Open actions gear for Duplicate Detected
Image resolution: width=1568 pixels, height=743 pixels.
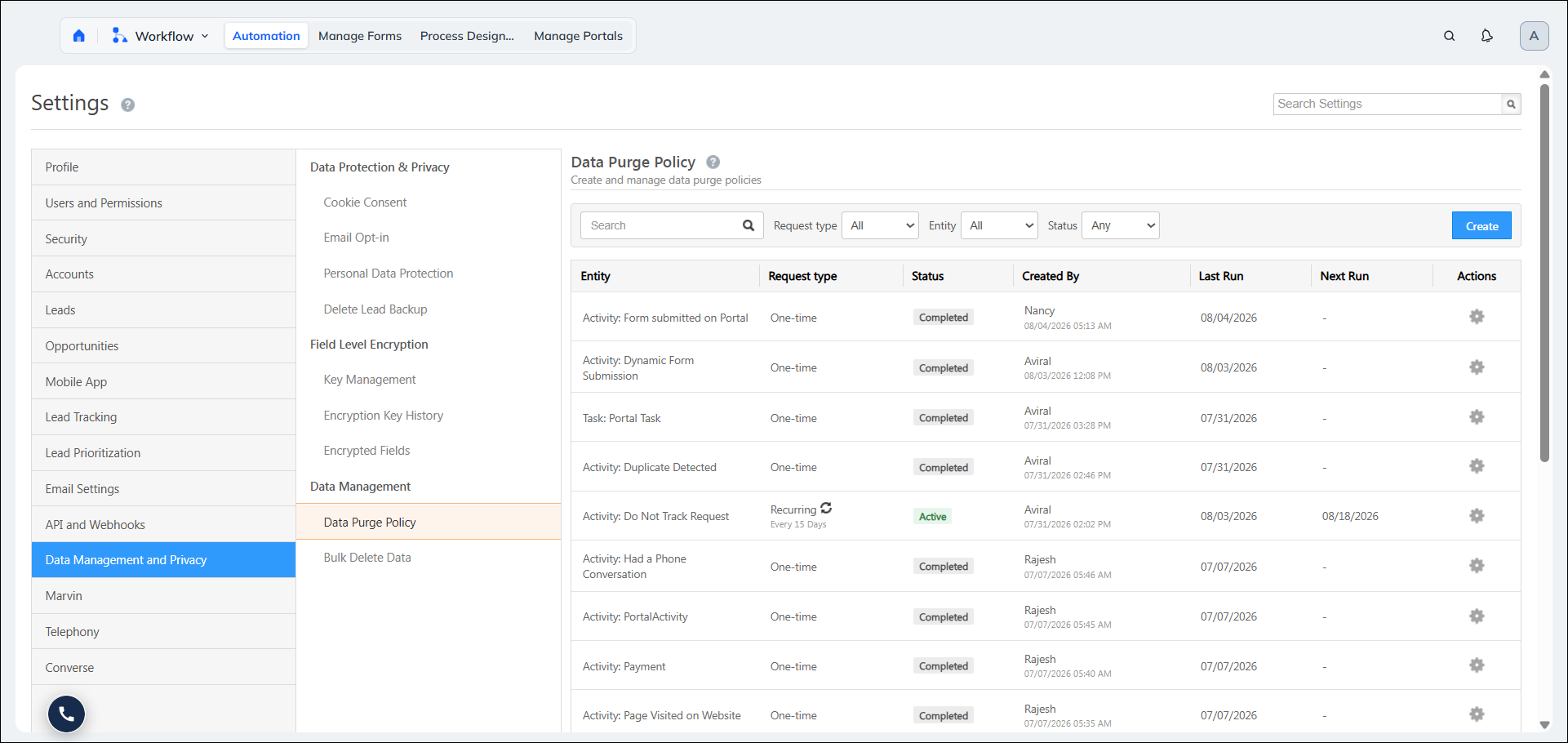(x=1477, y=466)
